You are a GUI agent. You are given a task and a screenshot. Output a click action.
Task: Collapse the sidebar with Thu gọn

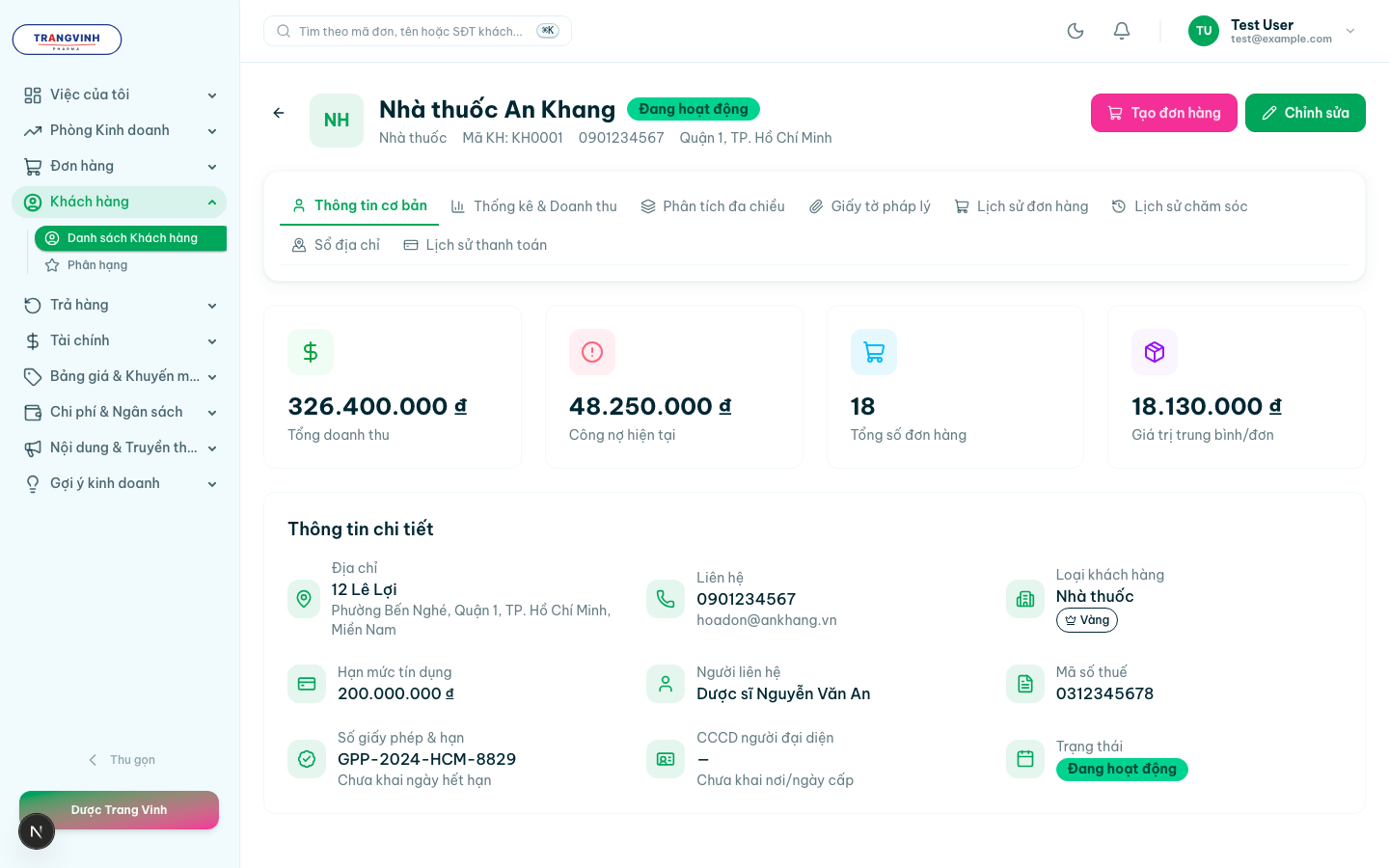point(122,760)
